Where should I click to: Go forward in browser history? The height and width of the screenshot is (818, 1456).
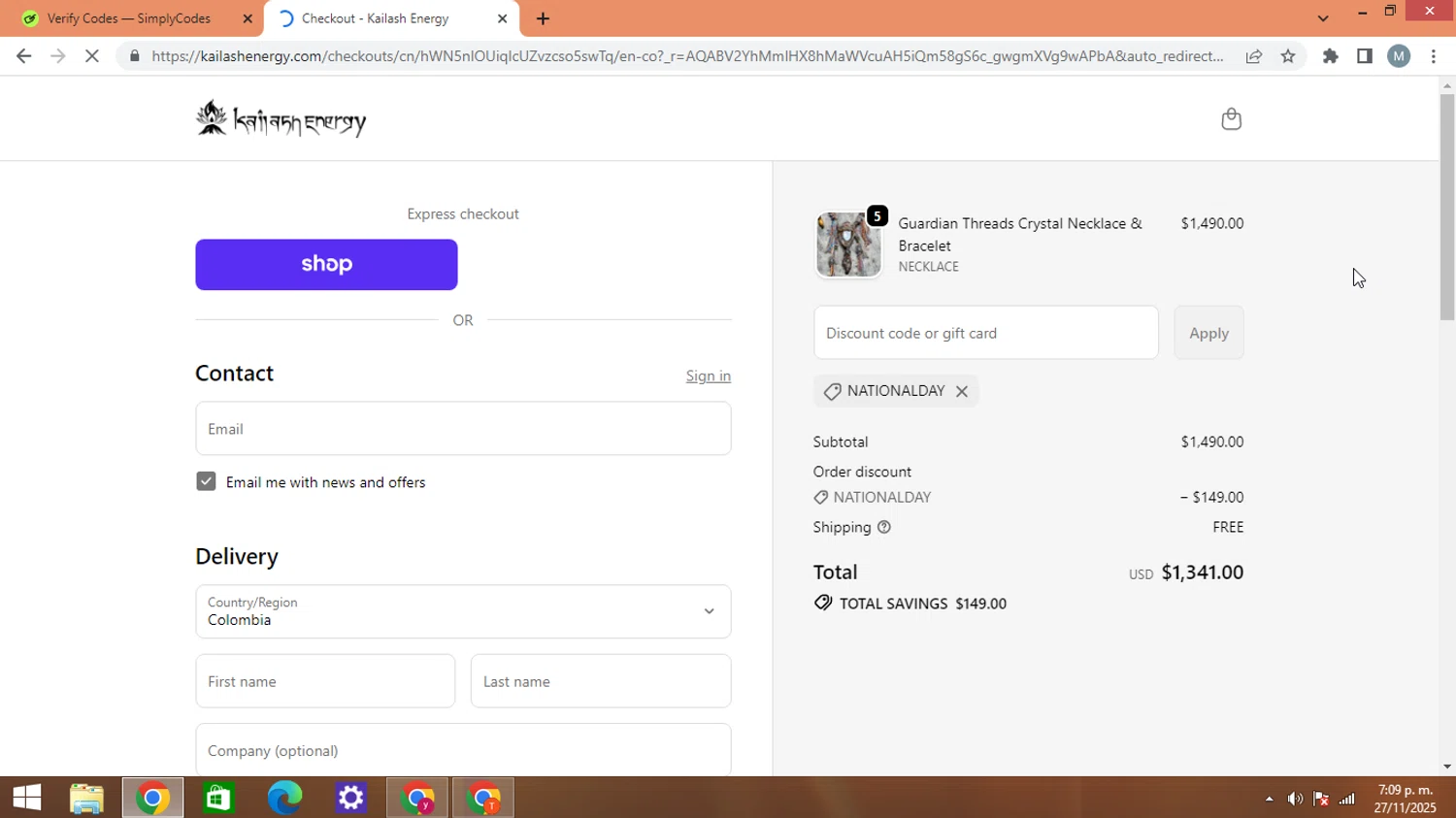click(x=58, y=56)
